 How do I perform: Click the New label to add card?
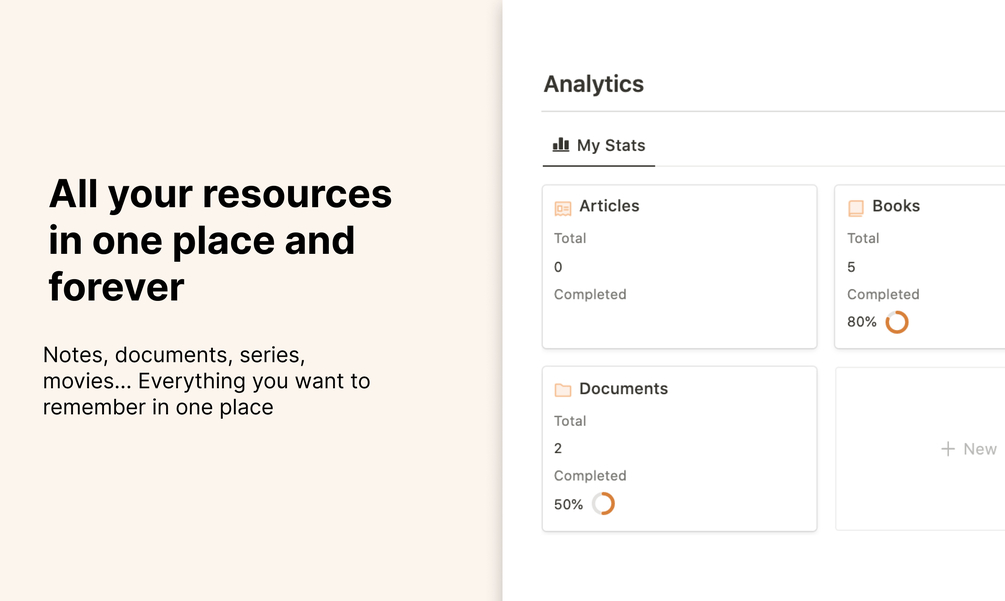point(980,450)
